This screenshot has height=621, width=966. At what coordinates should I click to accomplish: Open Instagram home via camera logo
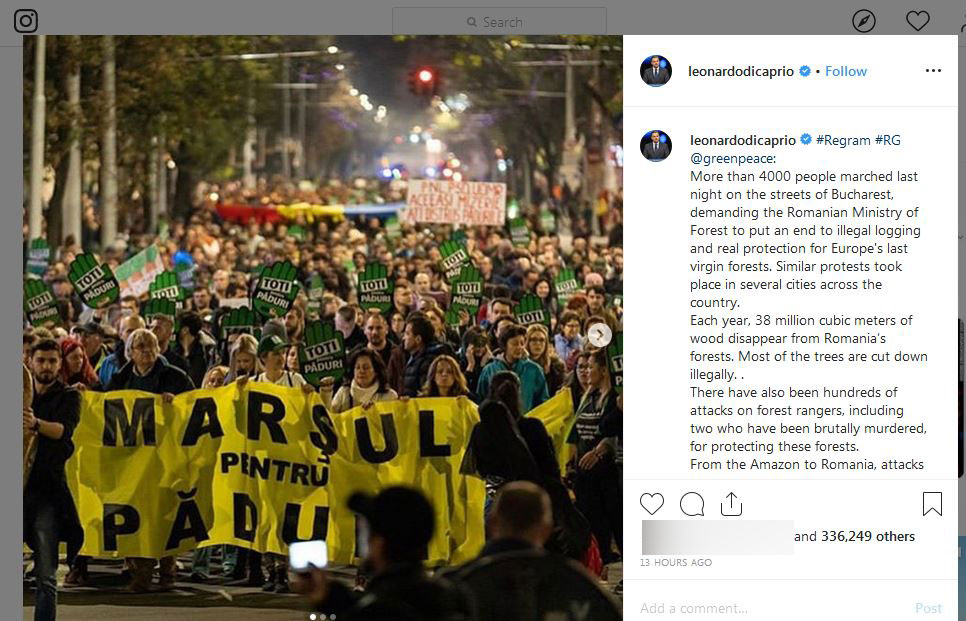click(x=26, y=21)
